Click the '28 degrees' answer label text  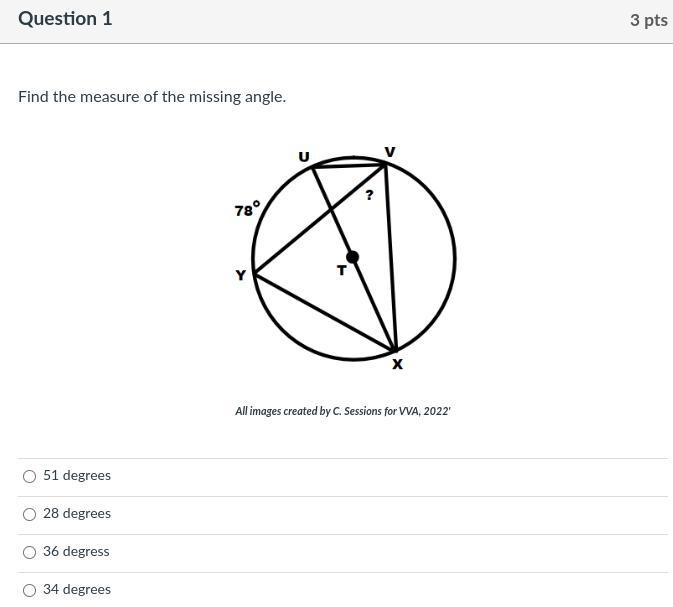(77, 513)
